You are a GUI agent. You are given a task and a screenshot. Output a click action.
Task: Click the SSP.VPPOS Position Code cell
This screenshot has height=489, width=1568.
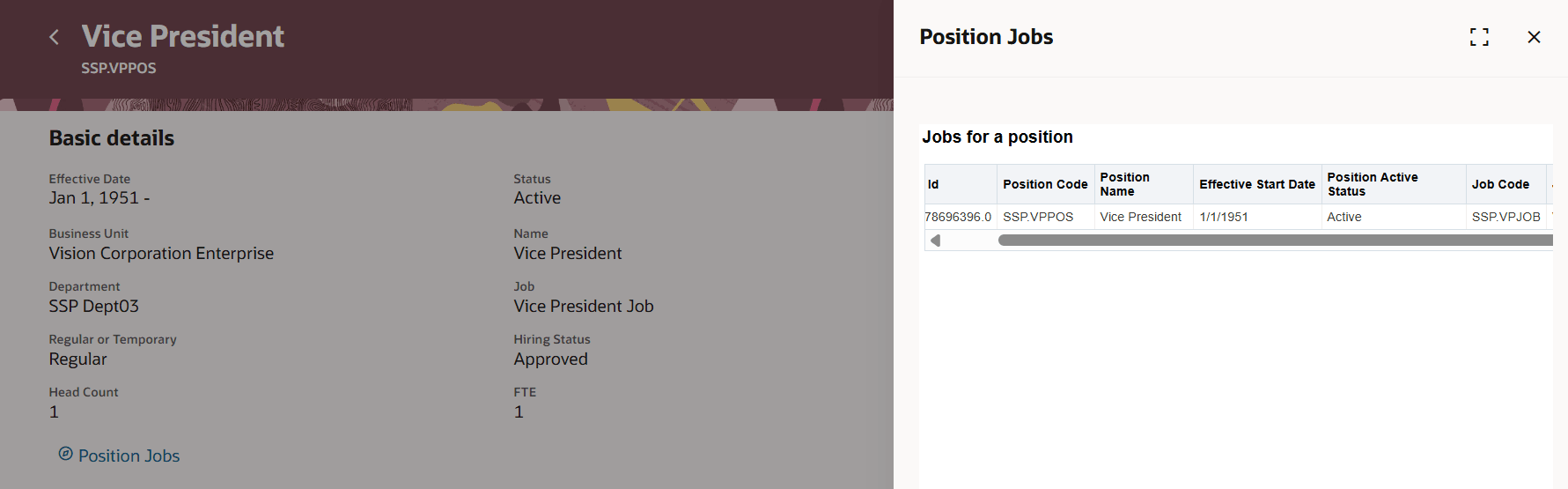point(1038,217)
